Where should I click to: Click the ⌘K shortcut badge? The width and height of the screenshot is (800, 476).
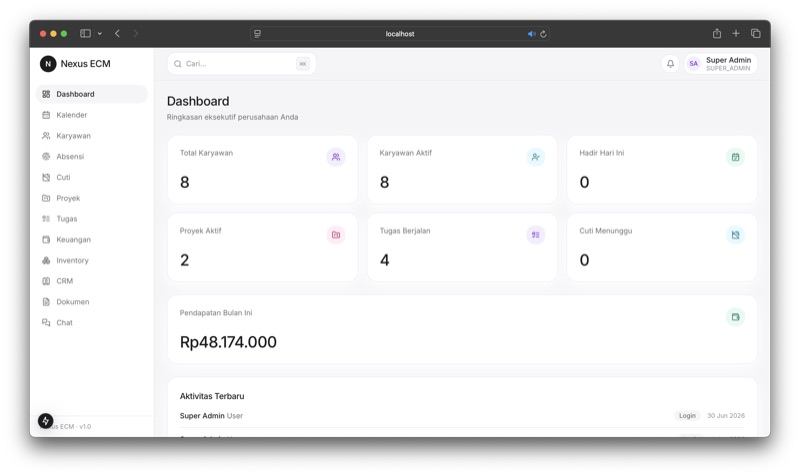click(303, 64)
